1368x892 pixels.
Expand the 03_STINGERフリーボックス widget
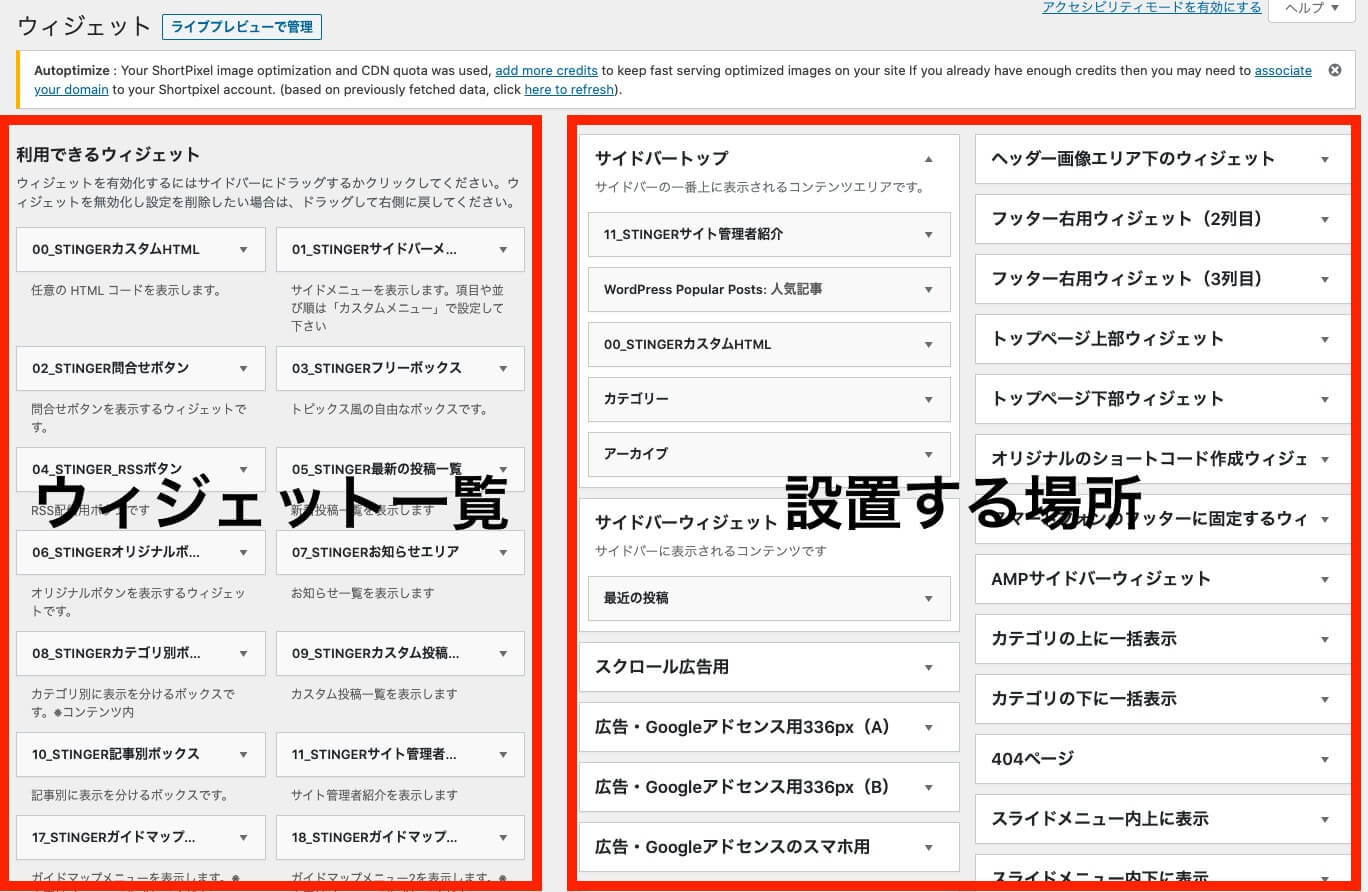(503, 368)
